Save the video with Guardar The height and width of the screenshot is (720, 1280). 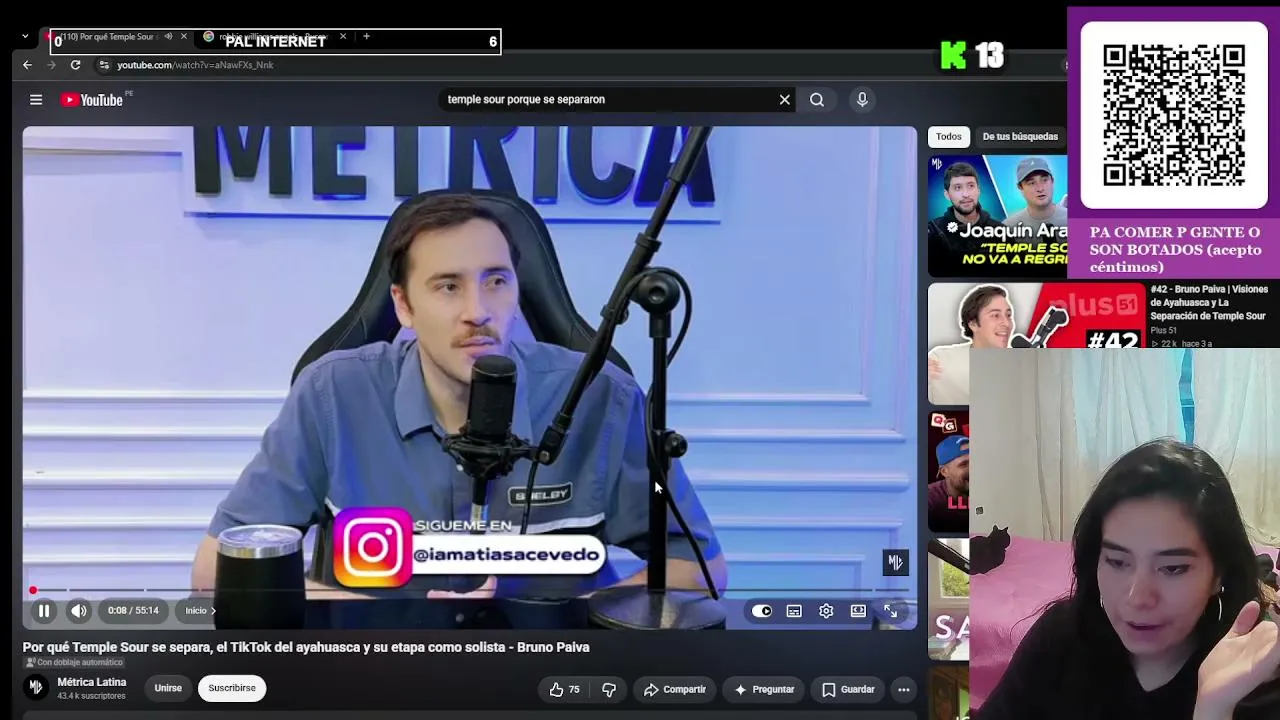[x=849, y=689]
